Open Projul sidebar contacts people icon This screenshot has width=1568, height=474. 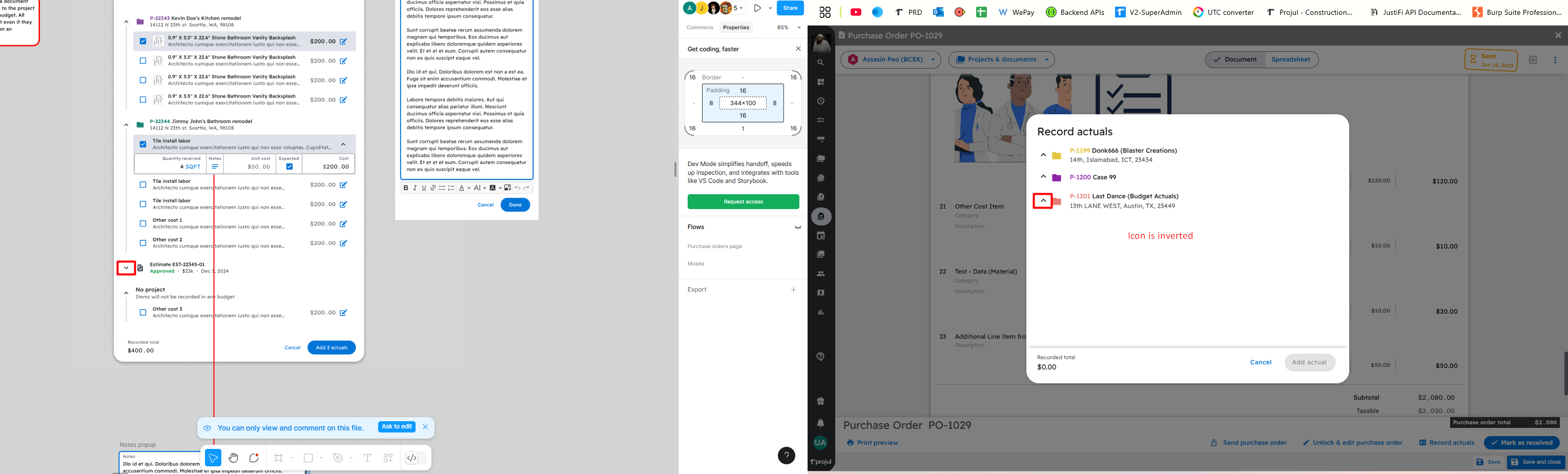click(820, 274)
